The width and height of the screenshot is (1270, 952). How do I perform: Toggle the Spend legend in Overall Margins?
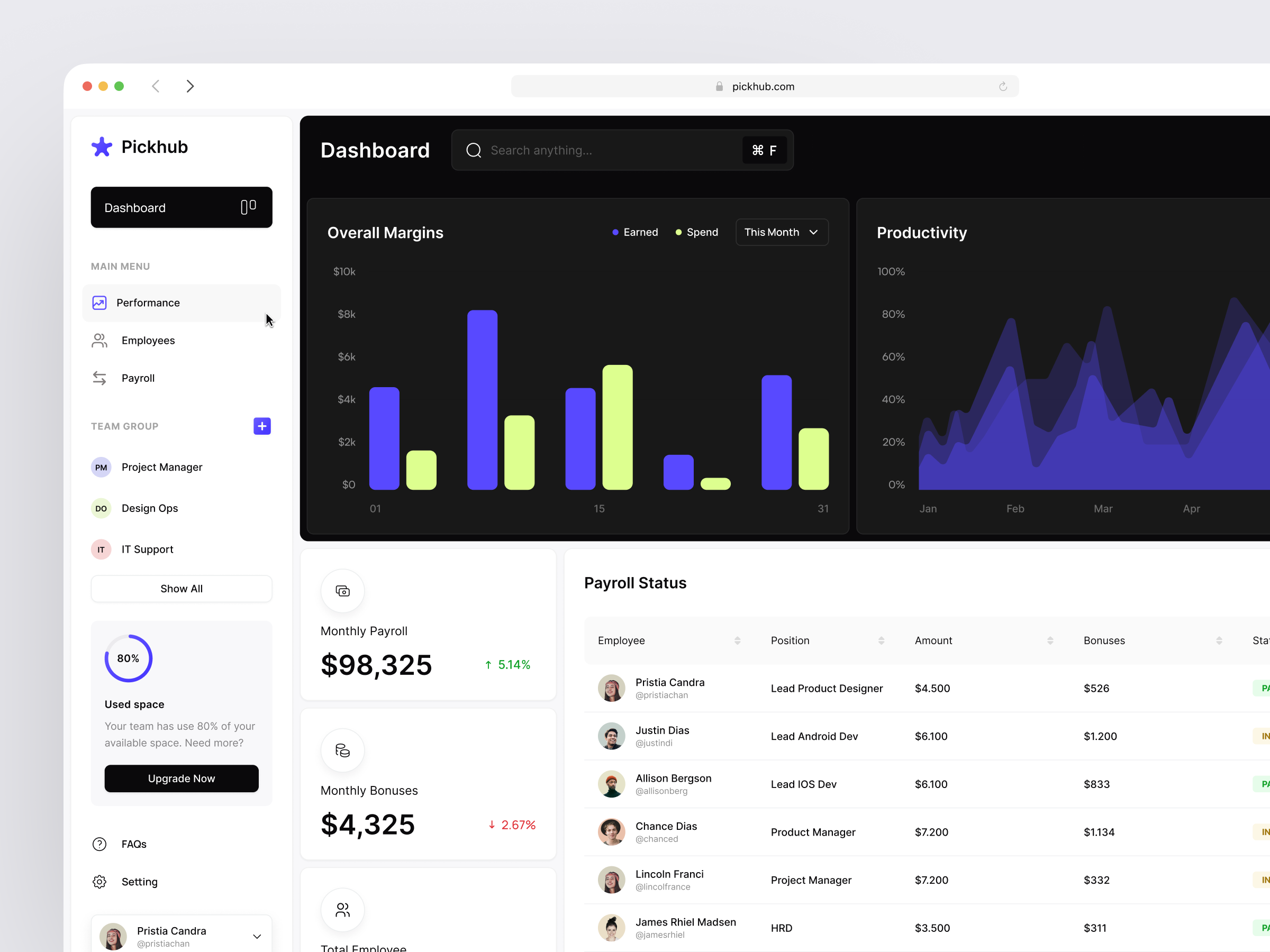tap(696, 232)
